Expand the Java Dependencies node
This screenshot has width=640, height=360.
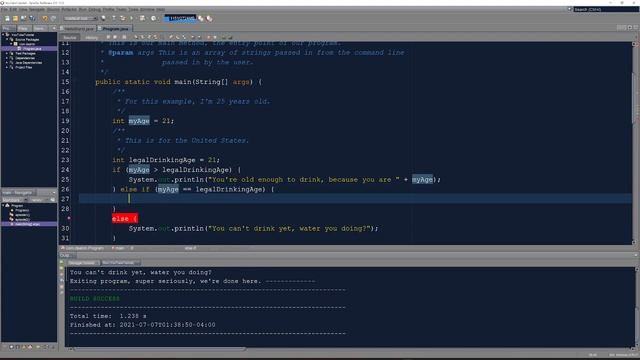point(7,62)
